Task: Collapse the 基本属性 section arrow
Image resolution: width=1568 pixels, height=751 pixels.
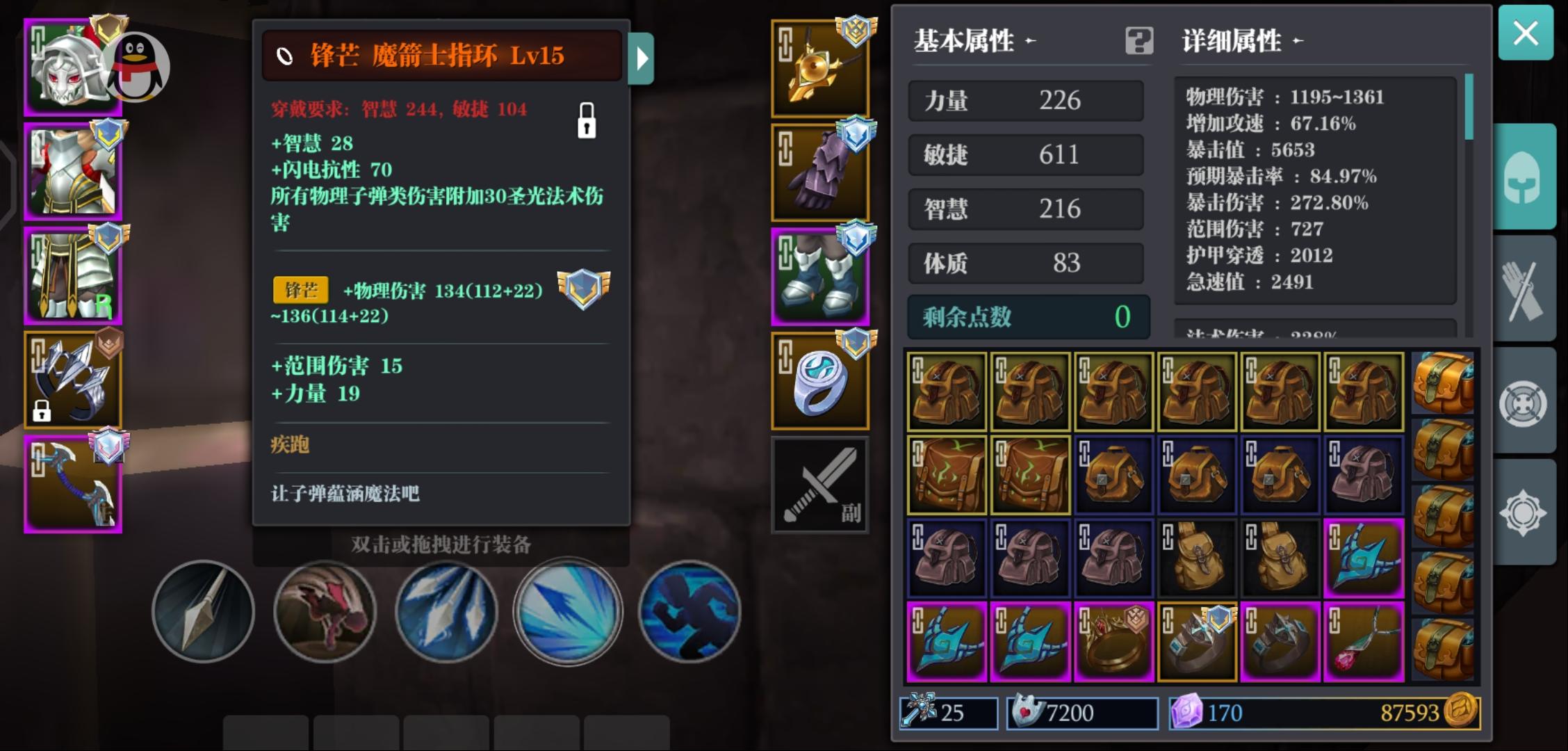Action: pyautogui.click(x=1031, y=41)
